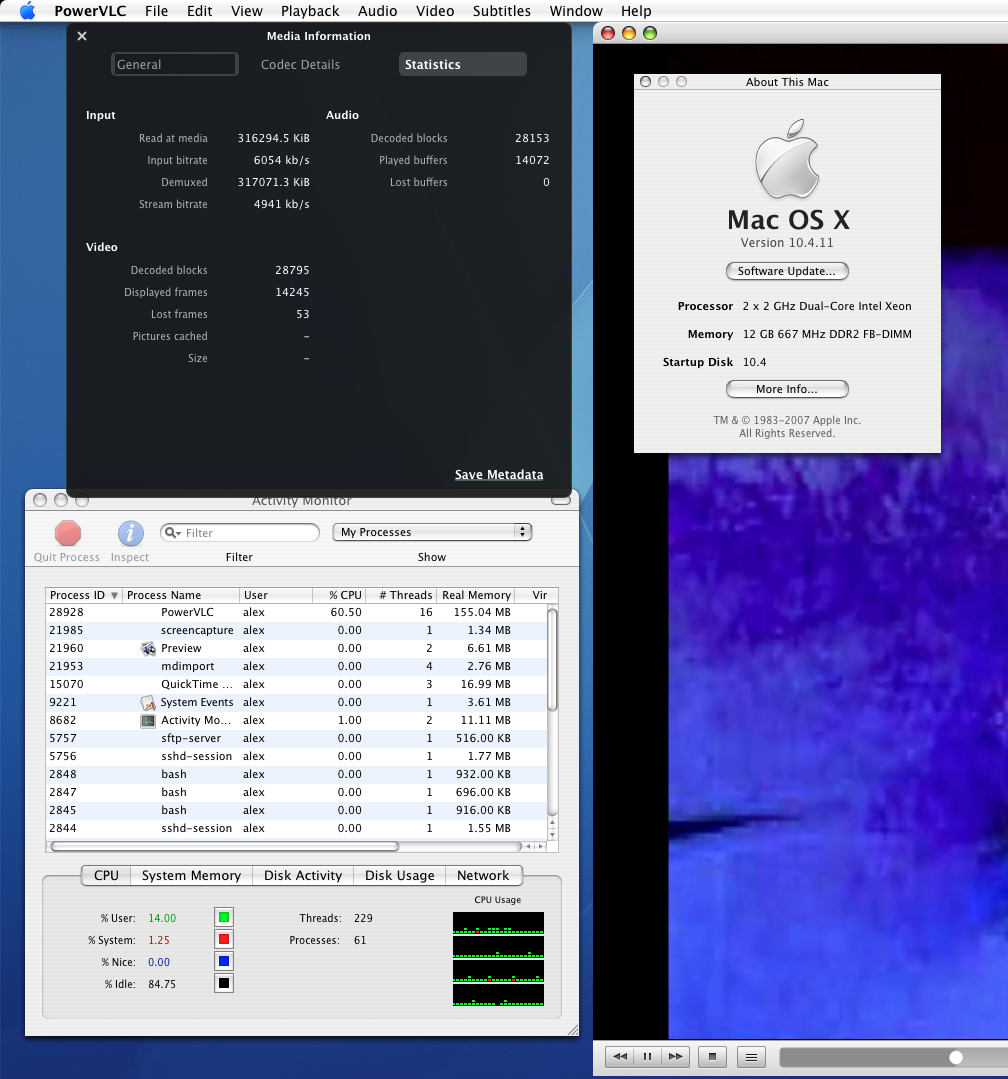The height and width of the screenshot is (1079, 1008).
Task: Click the playback position slider knob
Action: click(956, 1057)
